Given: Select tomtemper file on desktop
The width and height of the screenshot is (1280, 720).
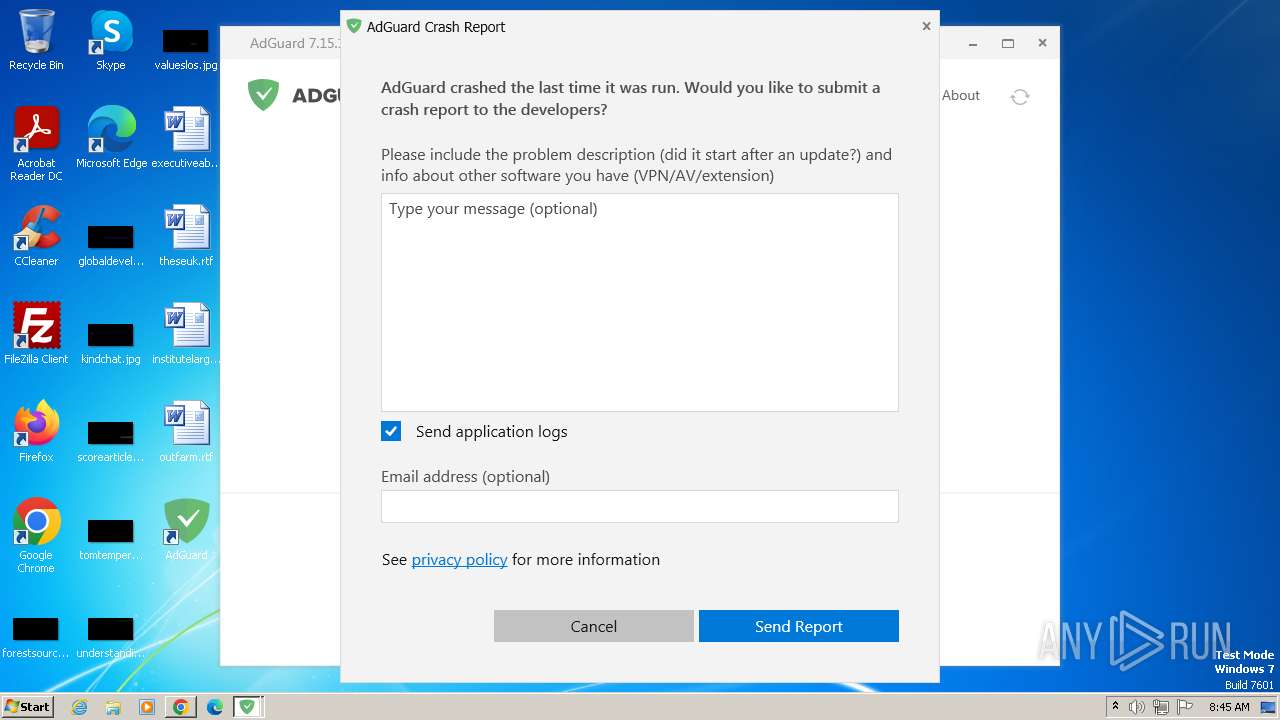Looking at the screenshot, I should click(x=111, y=538).
